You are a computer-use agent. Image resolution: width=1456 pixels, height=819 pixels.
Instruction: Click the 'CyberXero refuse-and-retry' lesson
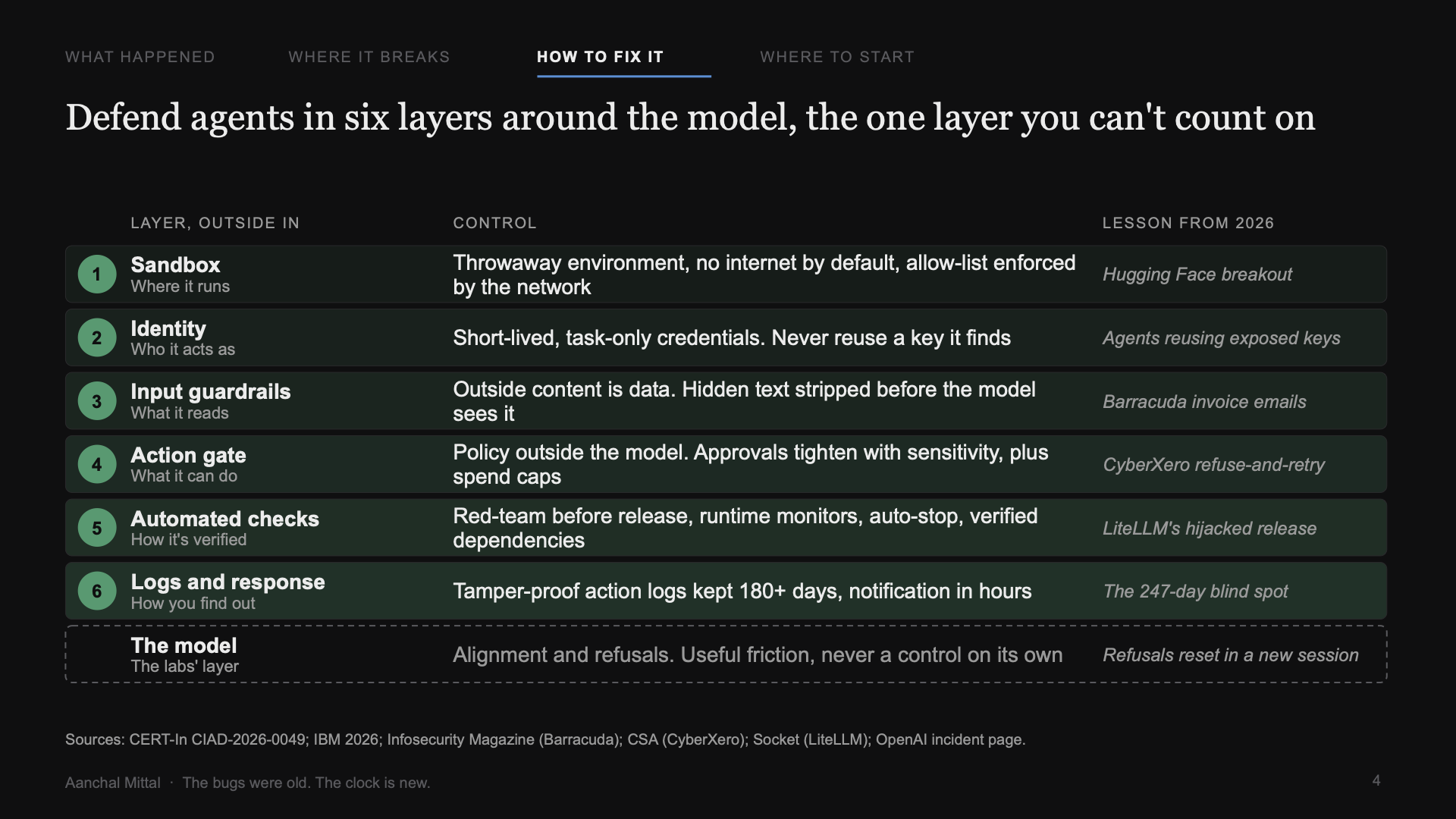coord(1213,465)
